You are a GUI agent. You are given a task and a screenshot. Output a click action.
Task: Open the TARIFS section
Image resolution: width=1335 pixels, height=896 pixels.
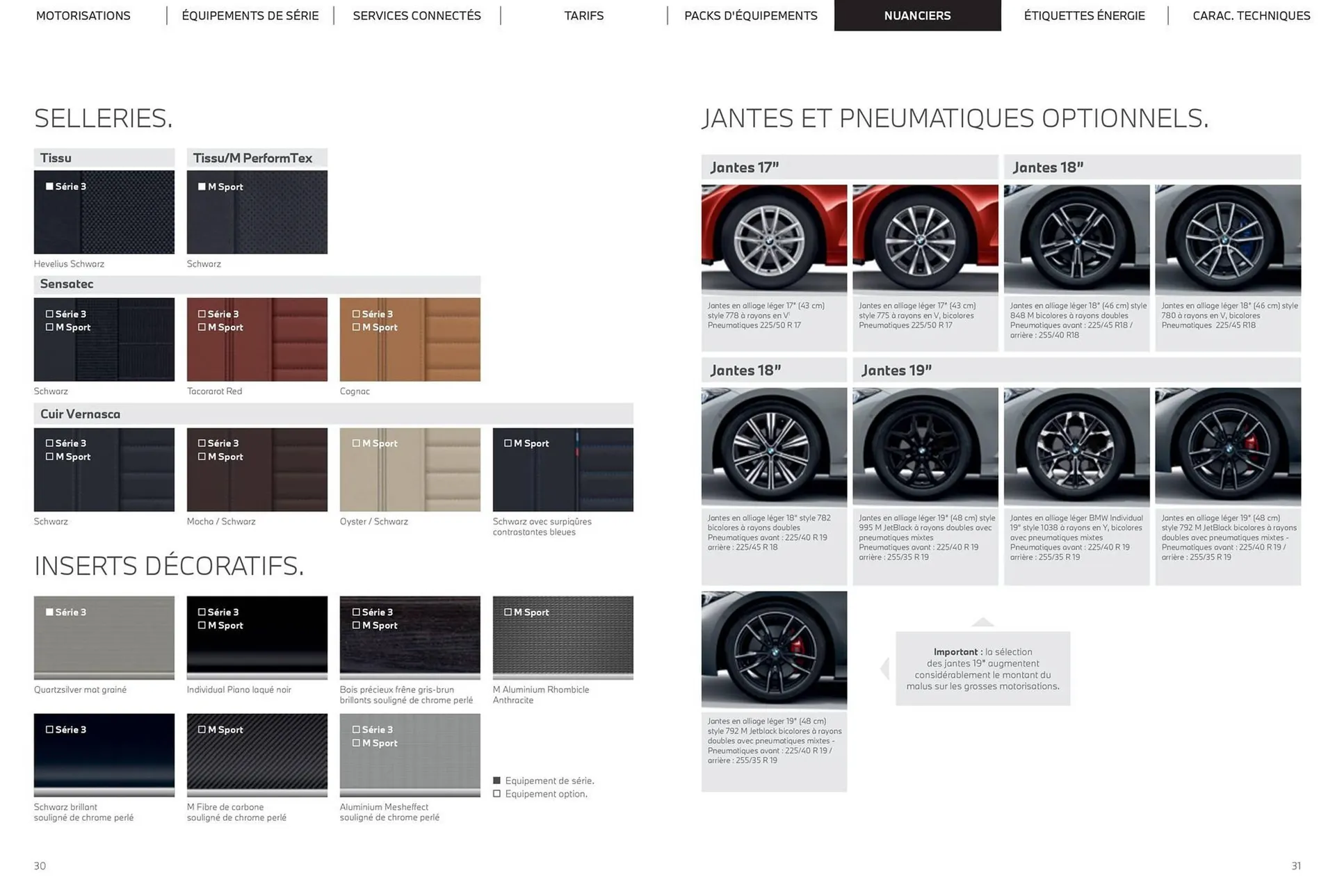(583, 15)
